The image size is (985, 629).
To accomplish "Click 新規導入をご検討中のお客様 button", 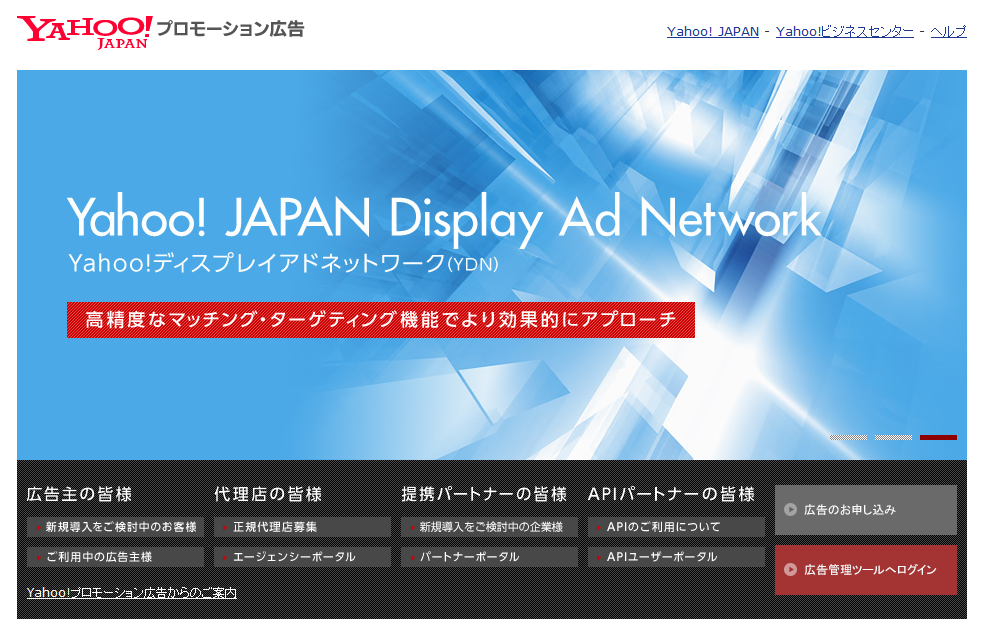I will (x=116, y=527).
